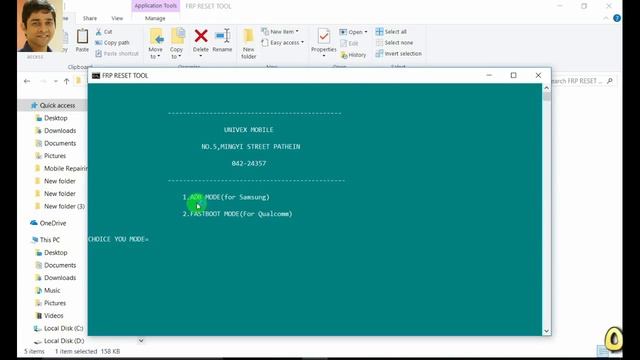
Task: Select OneDrive in the navigation pane
Action: click(x=53, y=223)
